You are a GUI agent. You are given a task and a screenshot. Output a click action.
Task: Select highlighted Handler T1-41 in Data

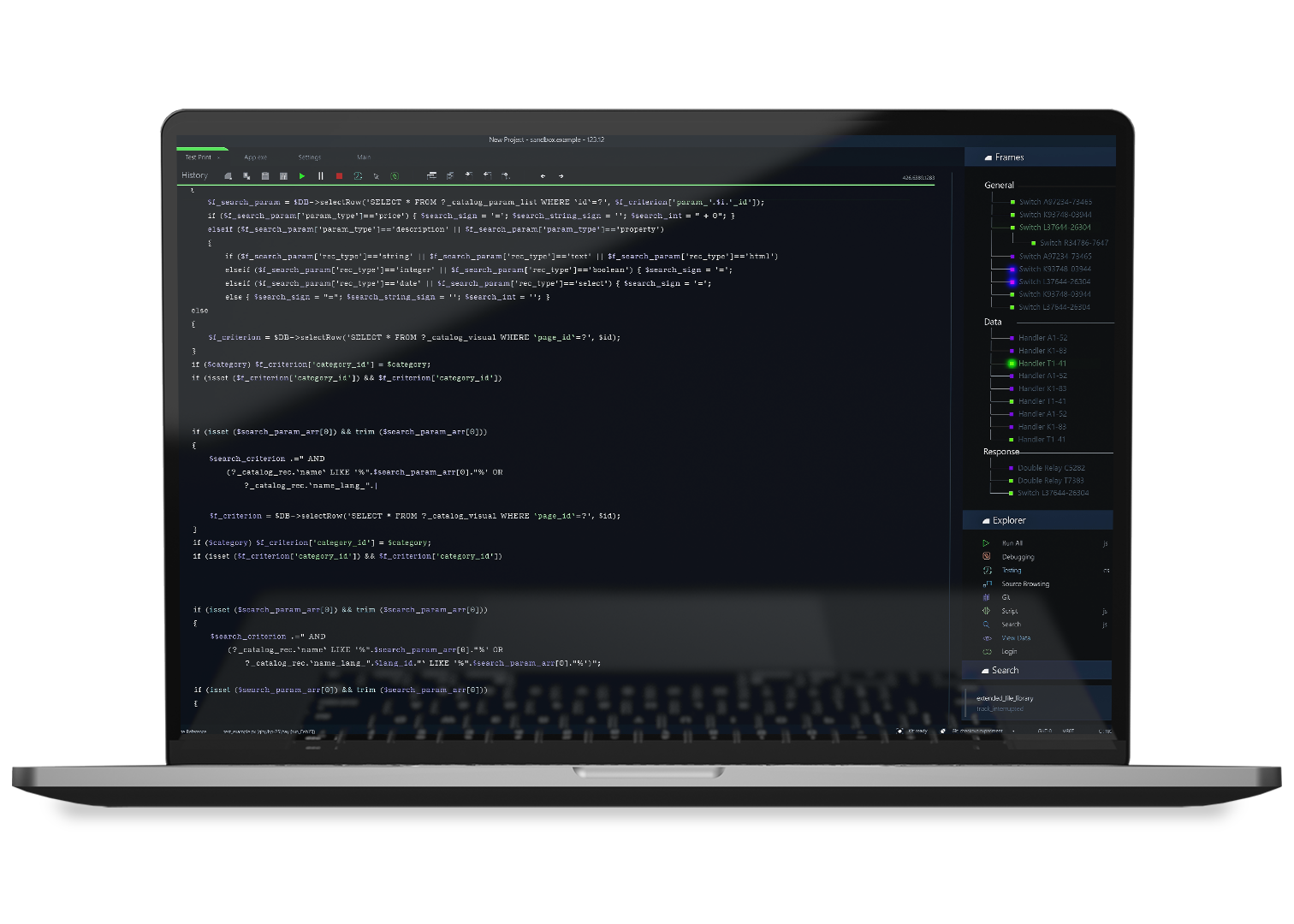[1042, 364]
